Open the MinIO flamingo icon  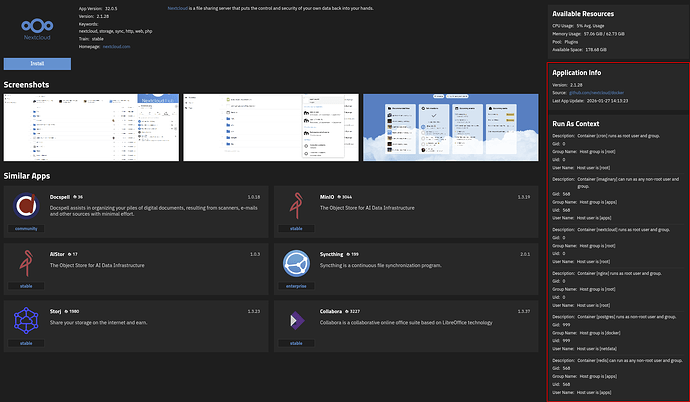pyautogui.click(x=297, y=205)
